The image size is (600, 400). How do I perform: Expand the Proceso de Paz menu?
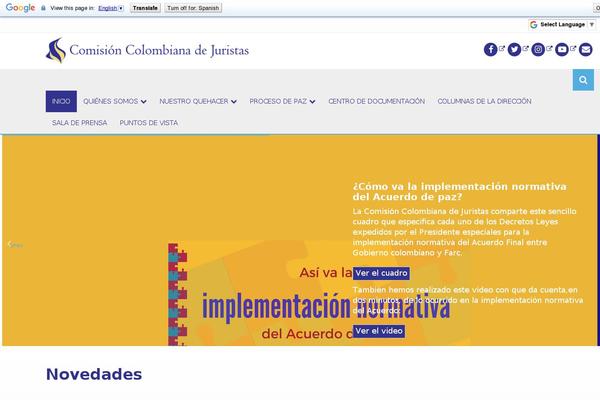click(x=282, y=101)
